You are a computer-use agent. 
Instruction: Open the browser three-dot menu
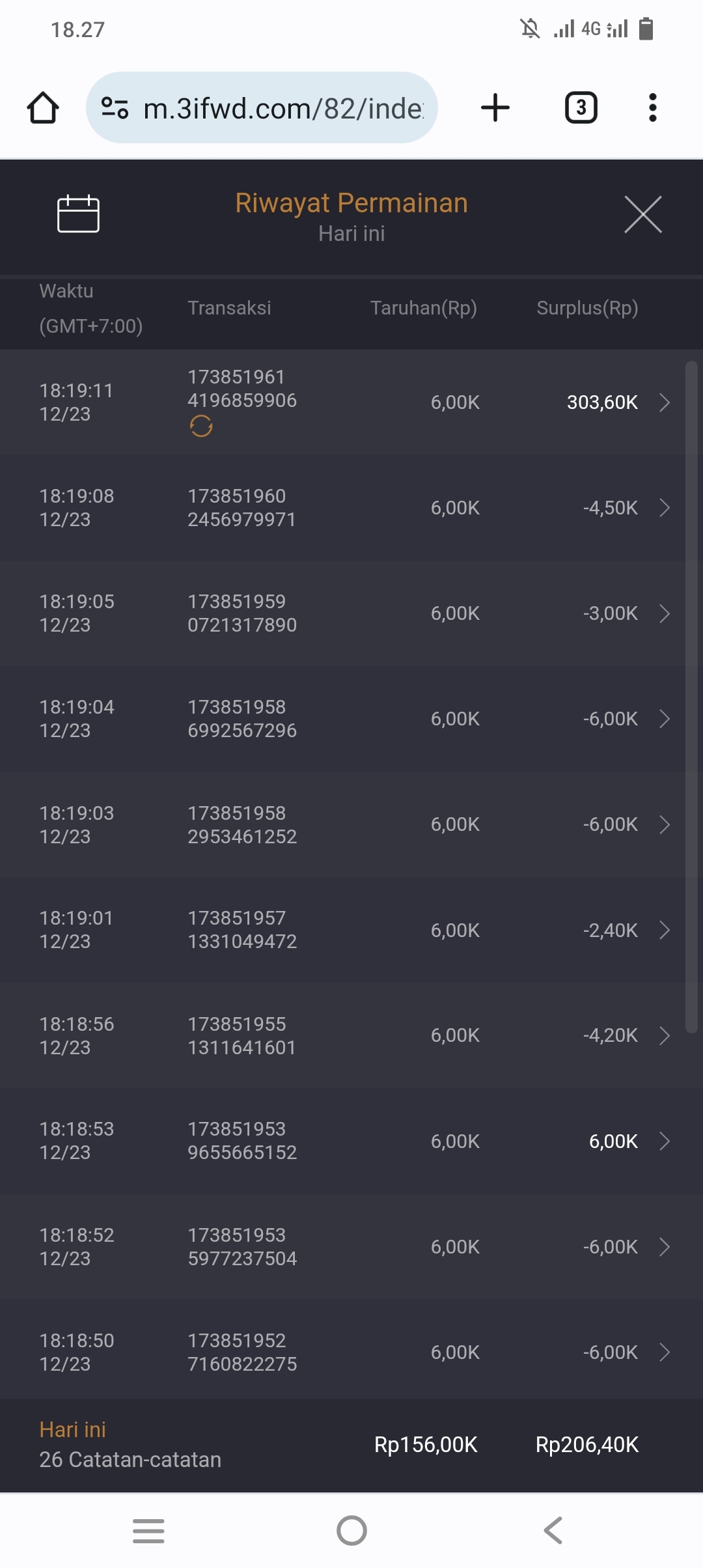click(652, 107)
